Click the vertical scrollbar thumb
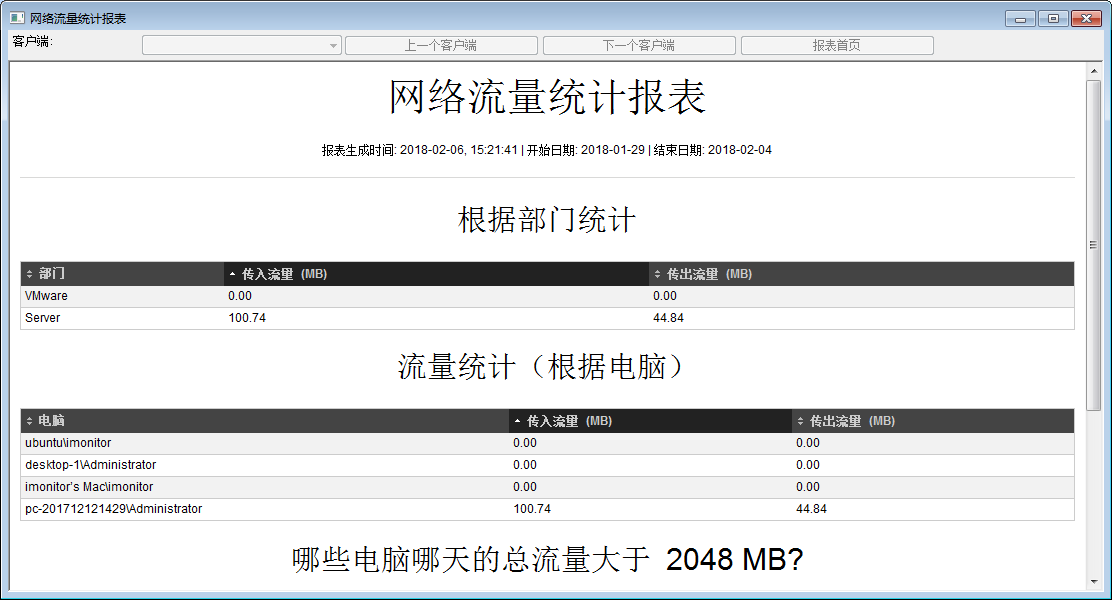The height and width of the screenshot is (600, 1112). tap(1094, 245)
